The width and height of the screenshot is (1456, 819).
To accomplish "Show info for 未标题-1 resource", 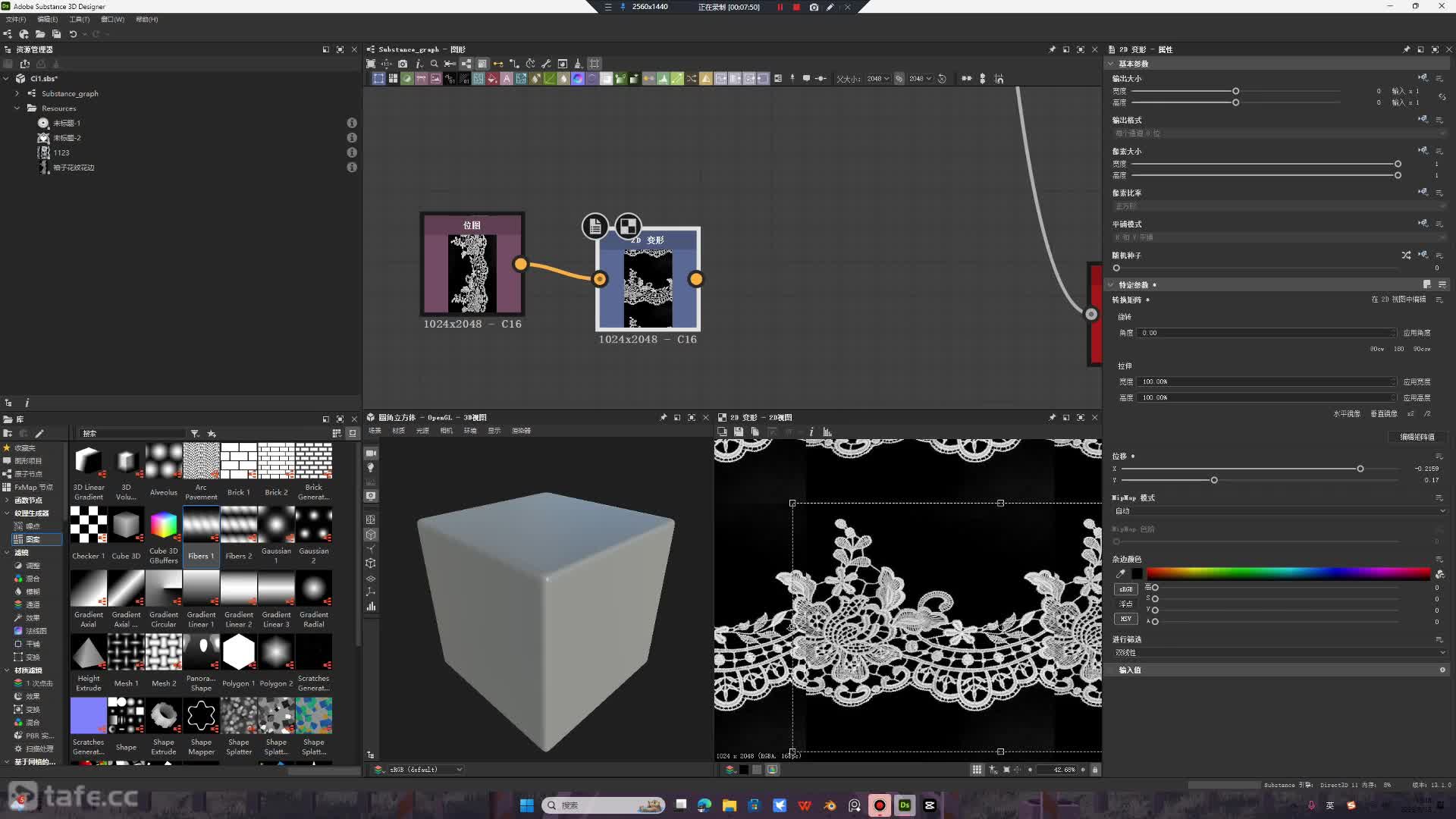I will 352,123.
